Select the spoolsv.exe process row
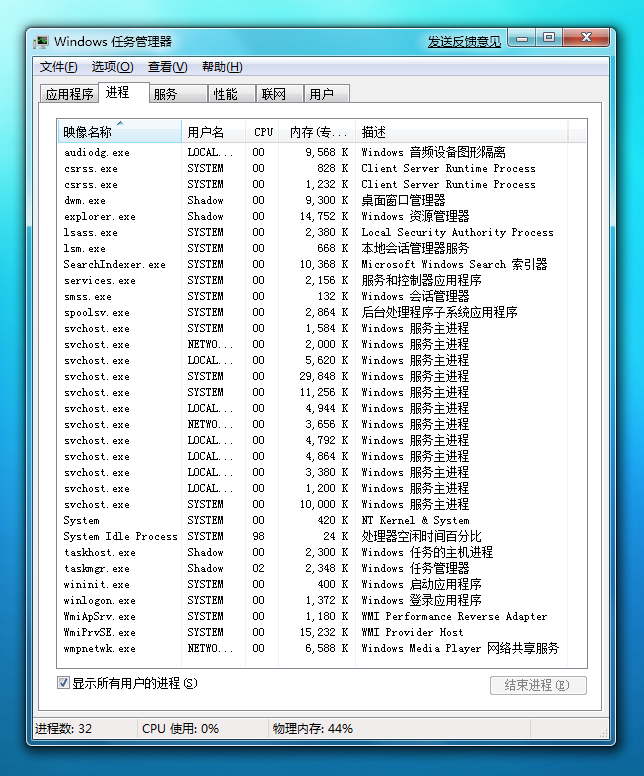 (322, 312)
